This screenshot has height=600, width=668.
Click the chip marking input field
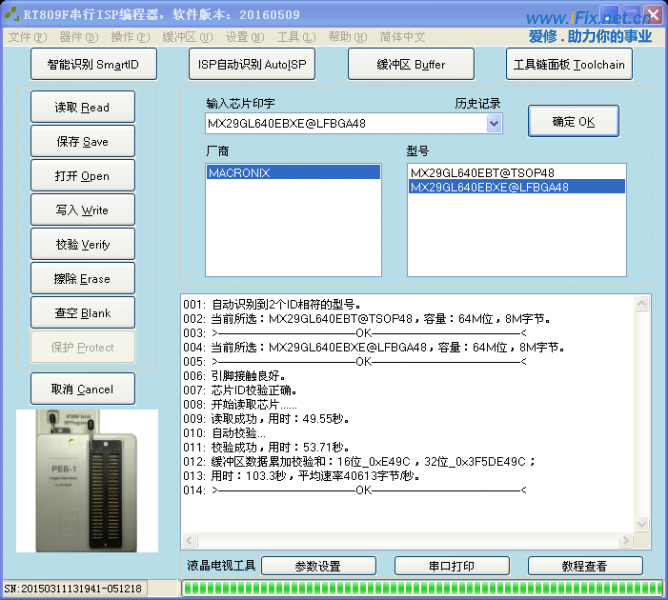(344, 123)
